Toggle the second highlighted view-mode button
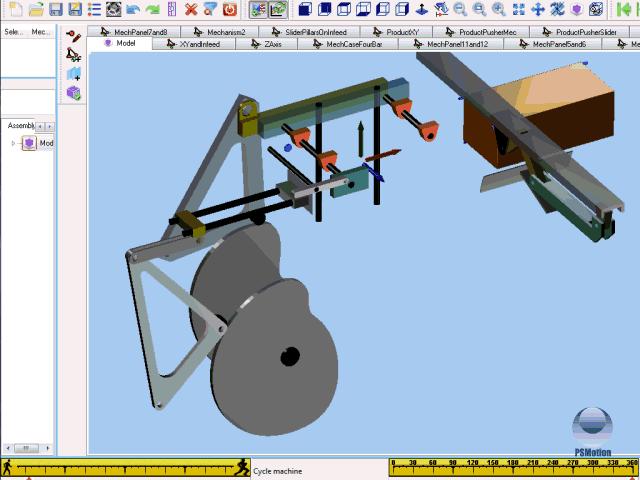The width and height of the screenshot is (640, 480). point(277,9)
